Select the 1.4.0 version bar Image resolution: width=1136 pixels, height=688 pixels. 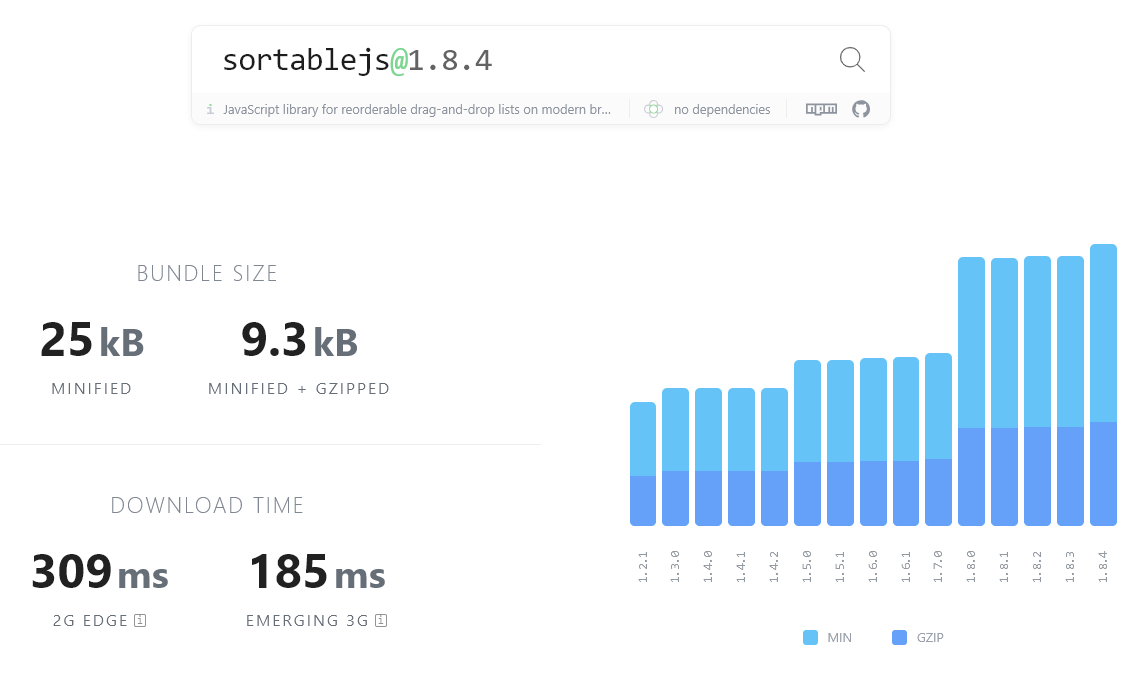709,457
